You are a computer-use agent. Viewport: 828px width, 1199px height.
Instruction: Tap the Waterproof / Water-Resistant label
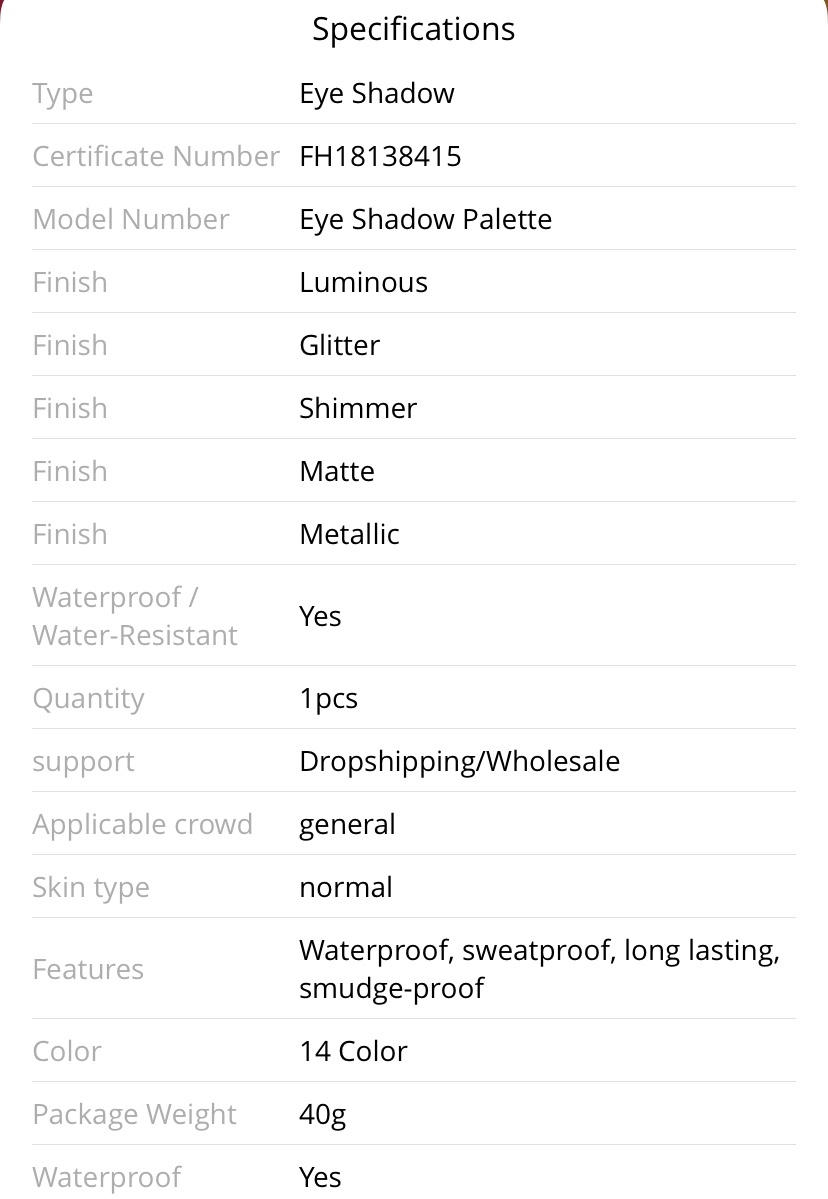(x=135, y=616)
